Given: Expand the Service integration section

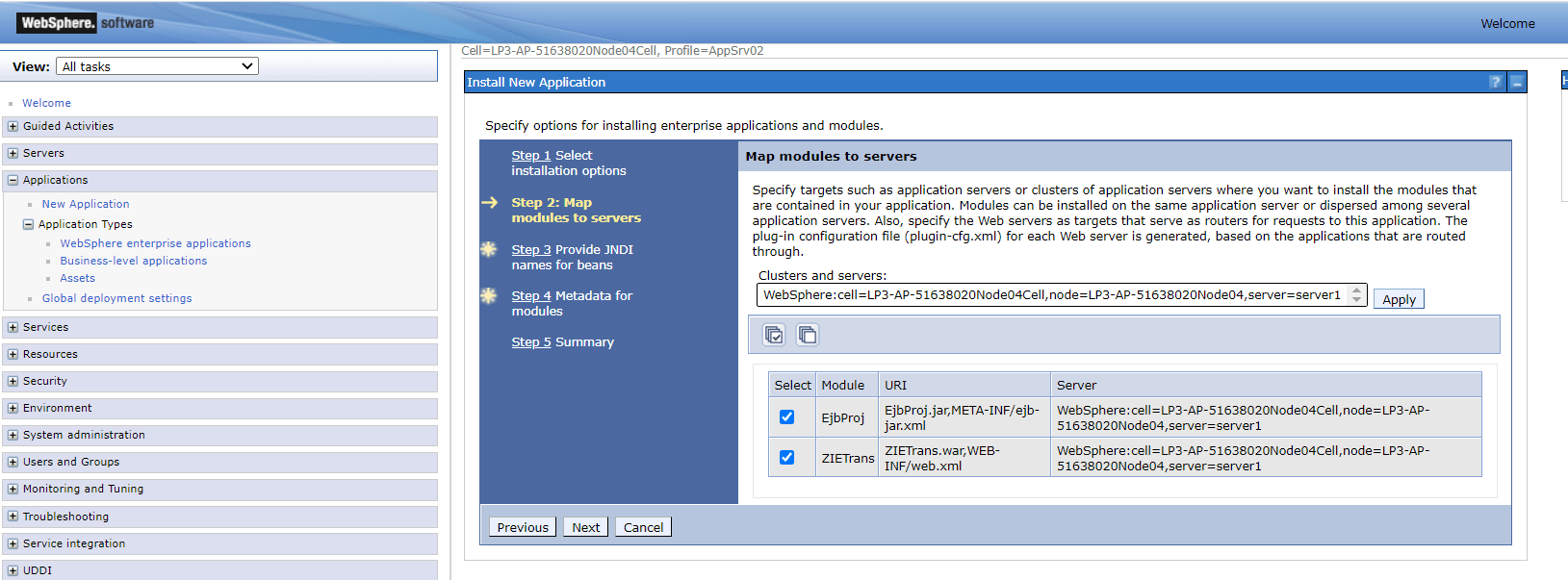Looking at the screenshot, I should coord(13,543).
